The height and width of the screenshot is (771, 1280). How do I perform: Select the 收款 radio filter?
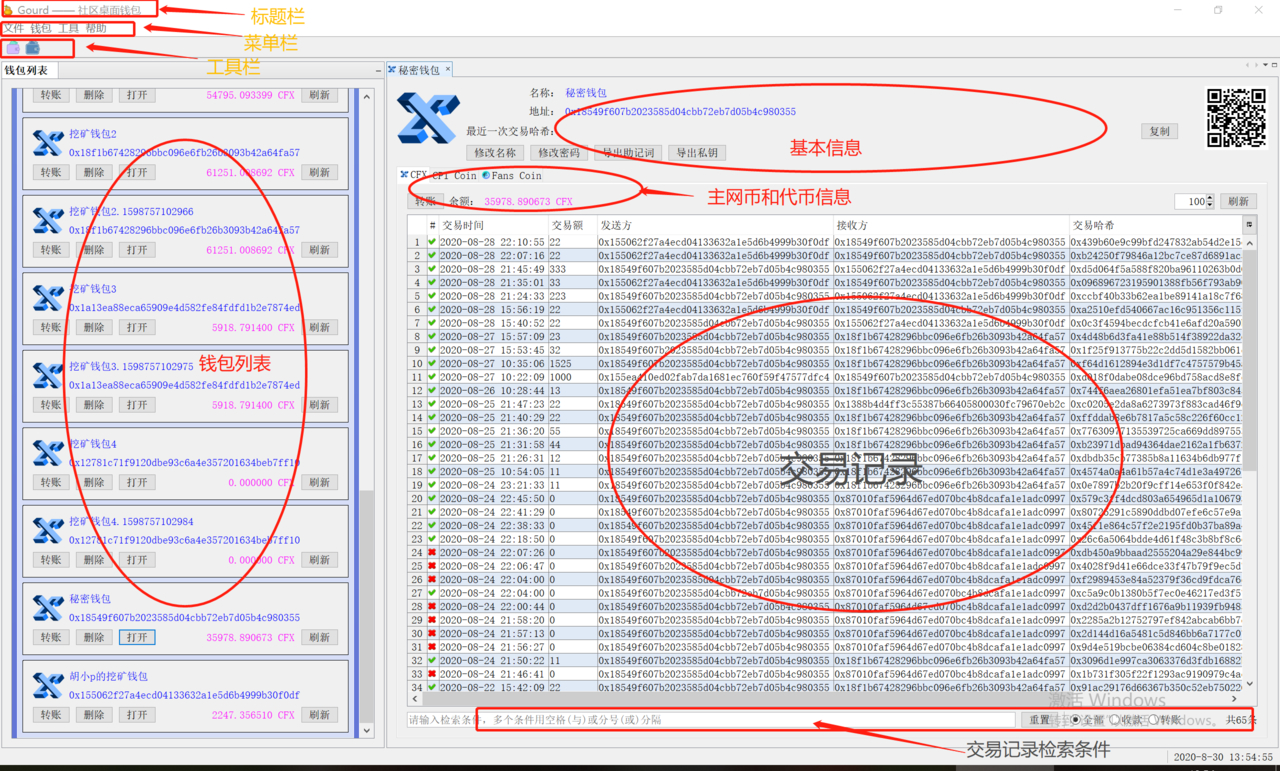1115,720
